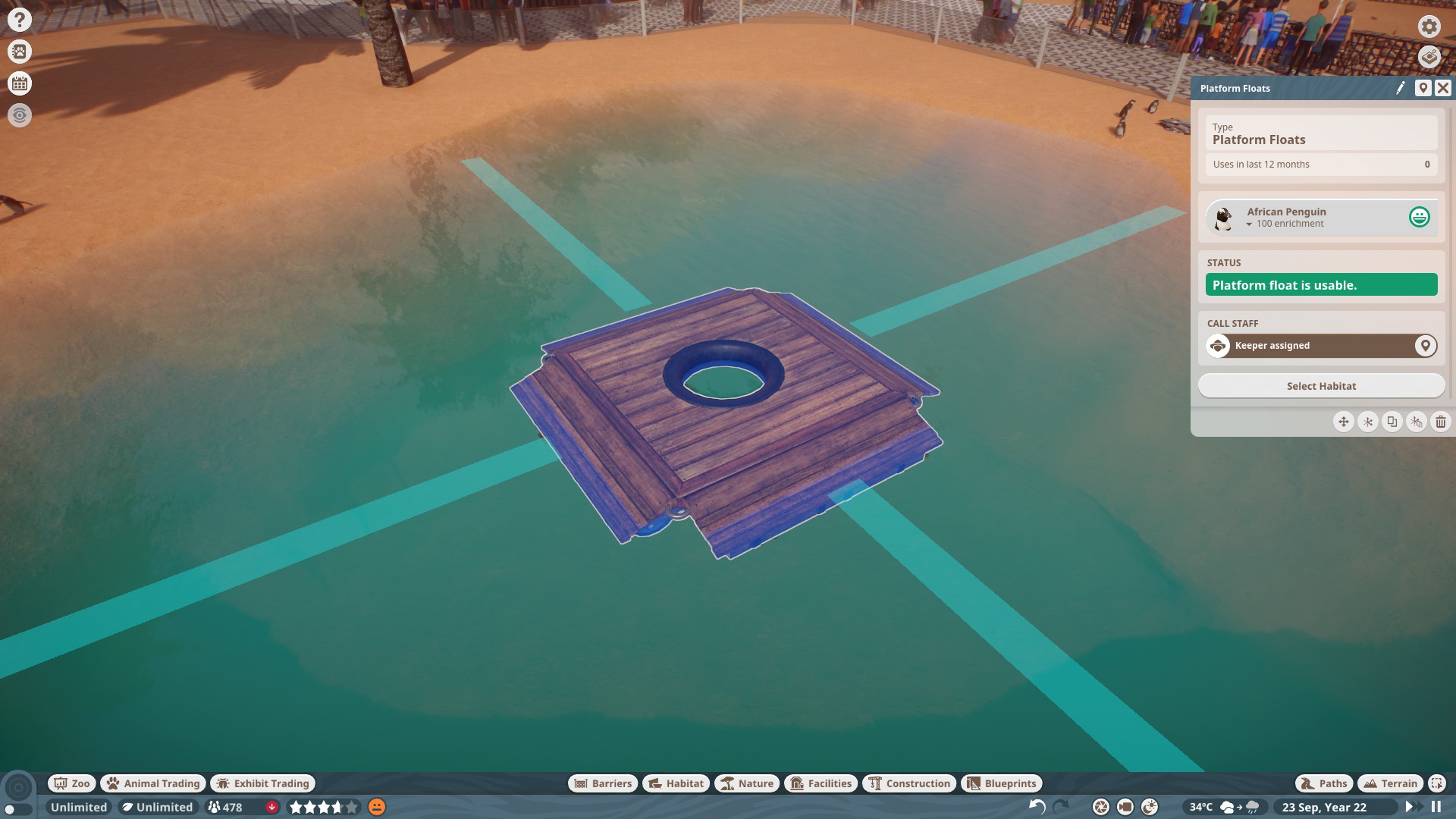Open the Nature build tab
Viewport: 1456px width, 819px height.
pos(747,783)
